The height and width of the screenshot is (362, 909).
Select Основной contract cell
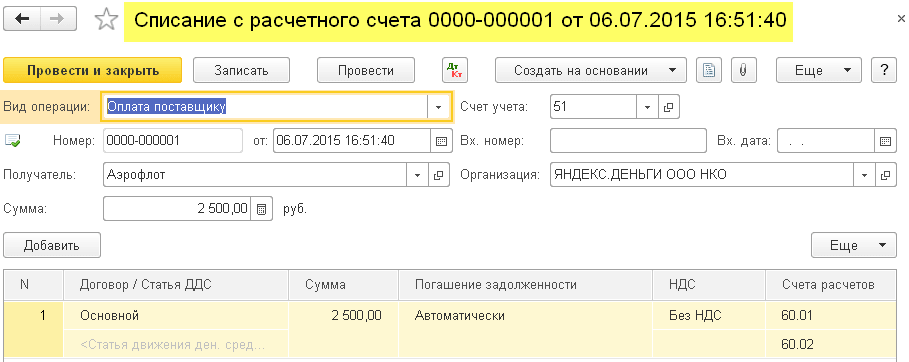tap(176, 316)
